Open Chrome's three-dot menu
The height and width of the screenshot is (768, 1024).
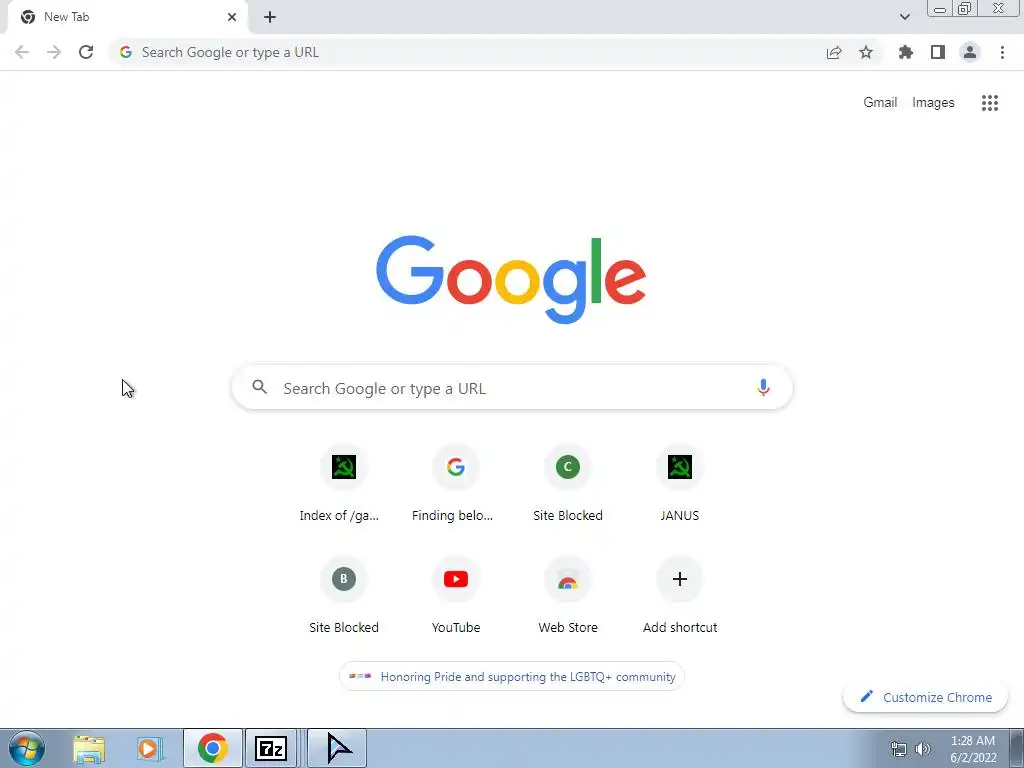click(x=1002, y=52)
